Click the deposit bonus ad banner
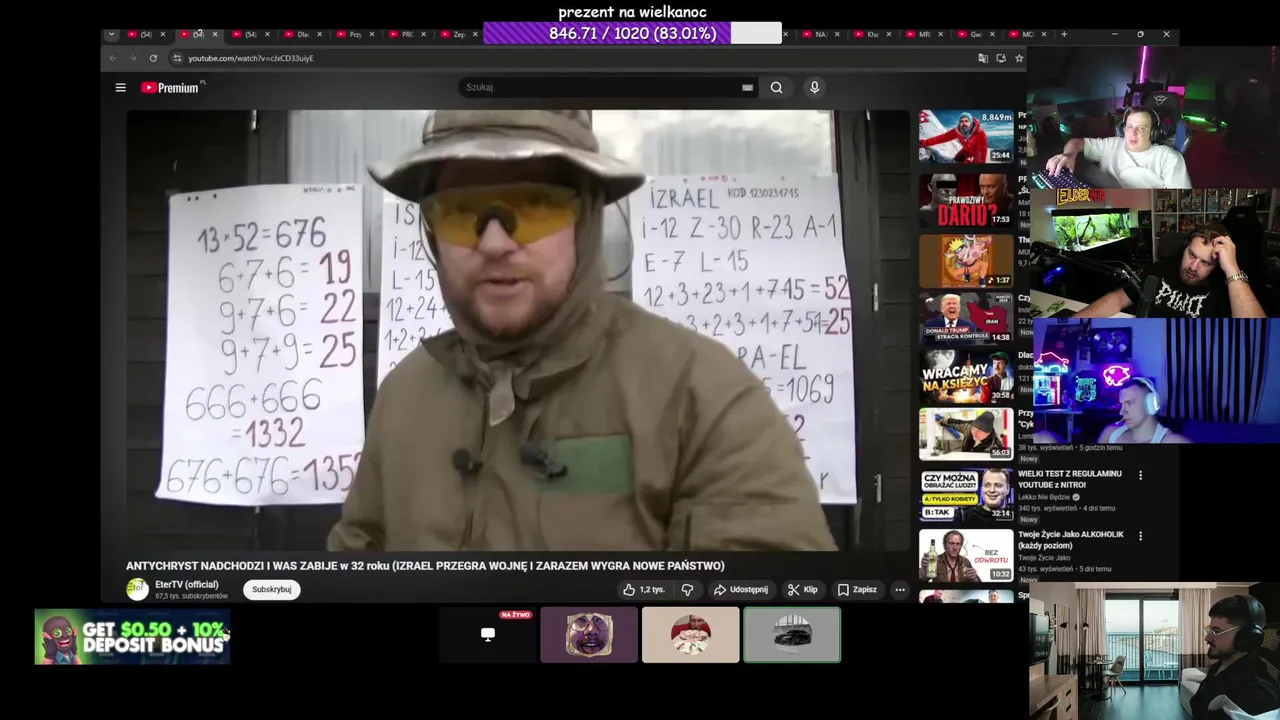1280x720 pixels. tap(132, 637)
